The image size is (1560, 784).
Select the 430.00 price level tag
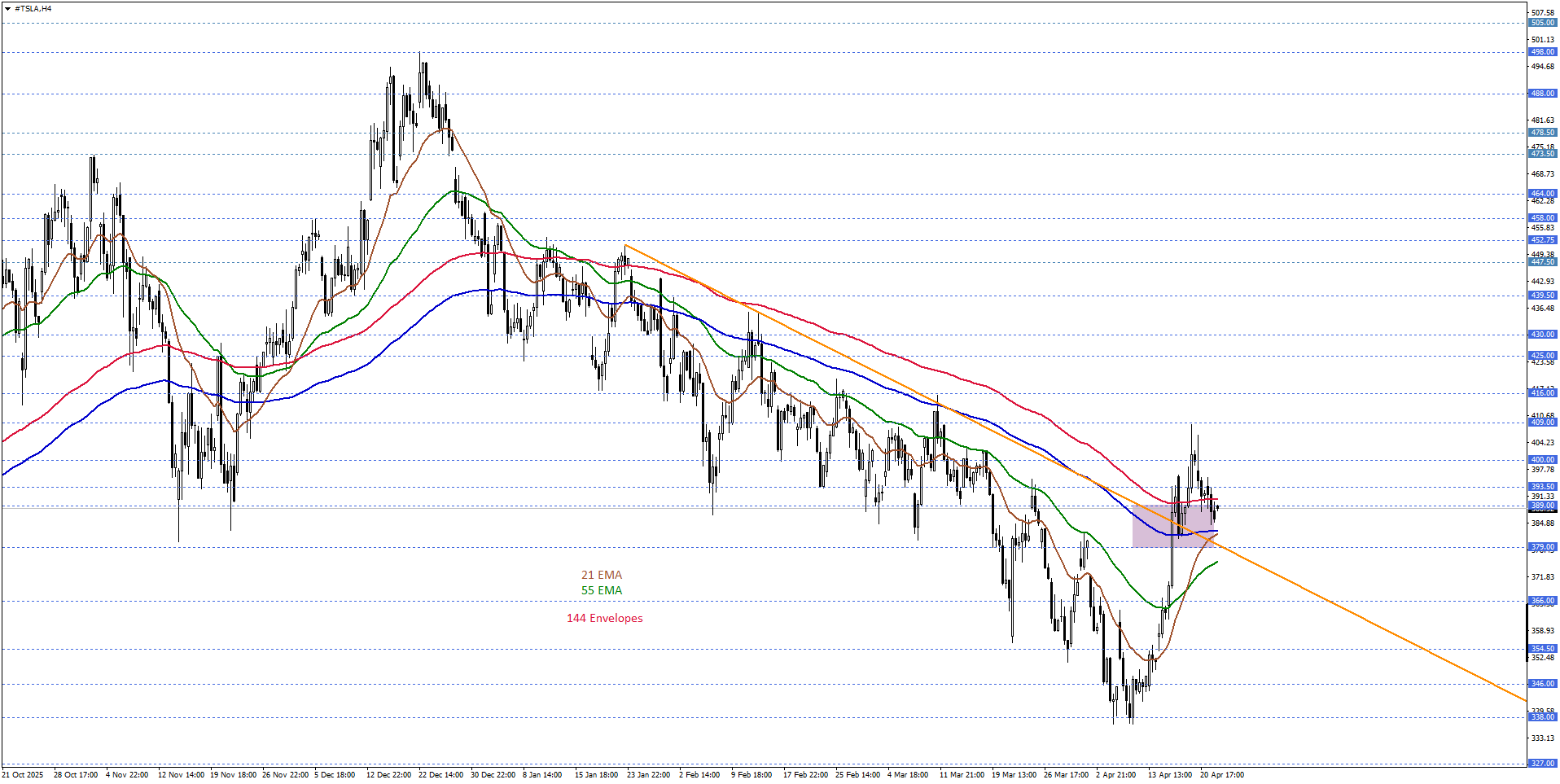tap(1542, 335)
